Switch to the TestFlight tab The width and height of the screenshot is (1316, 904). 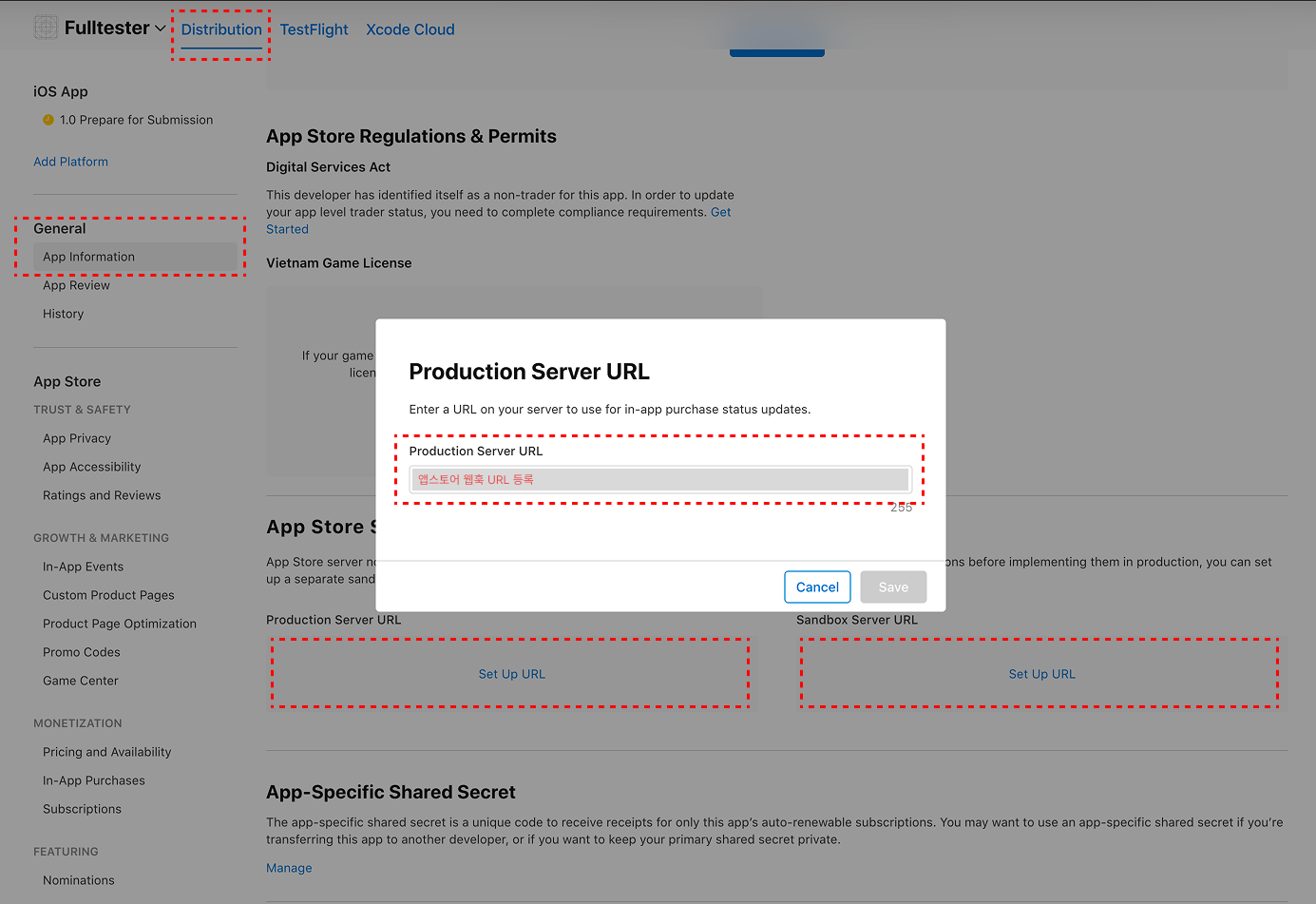click(x=314, y=29)
